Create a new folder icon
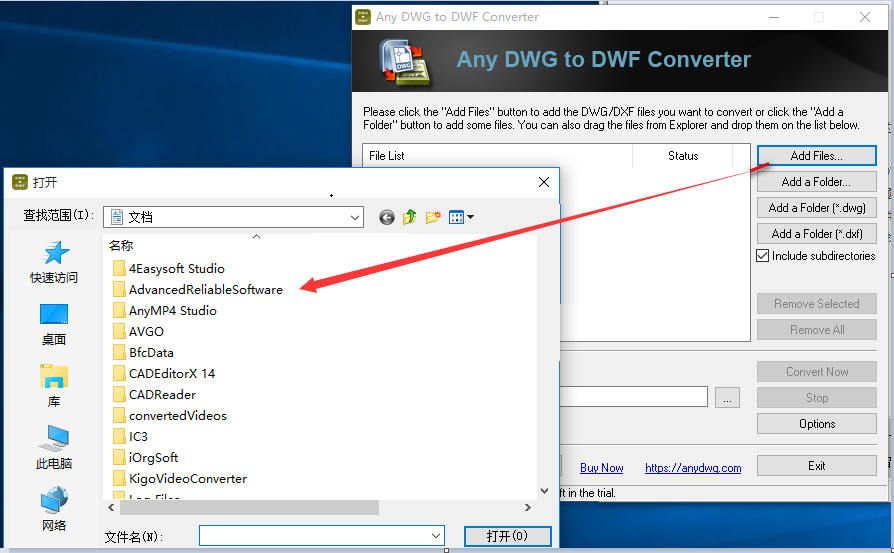Screen dimensions: 894x553 433,217
